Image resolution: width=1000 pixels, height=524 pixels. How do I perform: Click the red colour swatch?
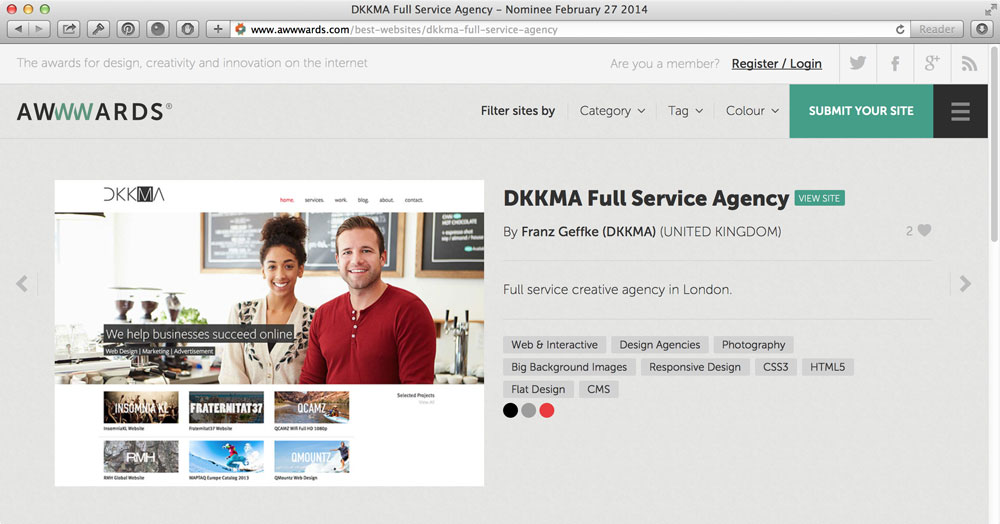(x=547, y=411)
